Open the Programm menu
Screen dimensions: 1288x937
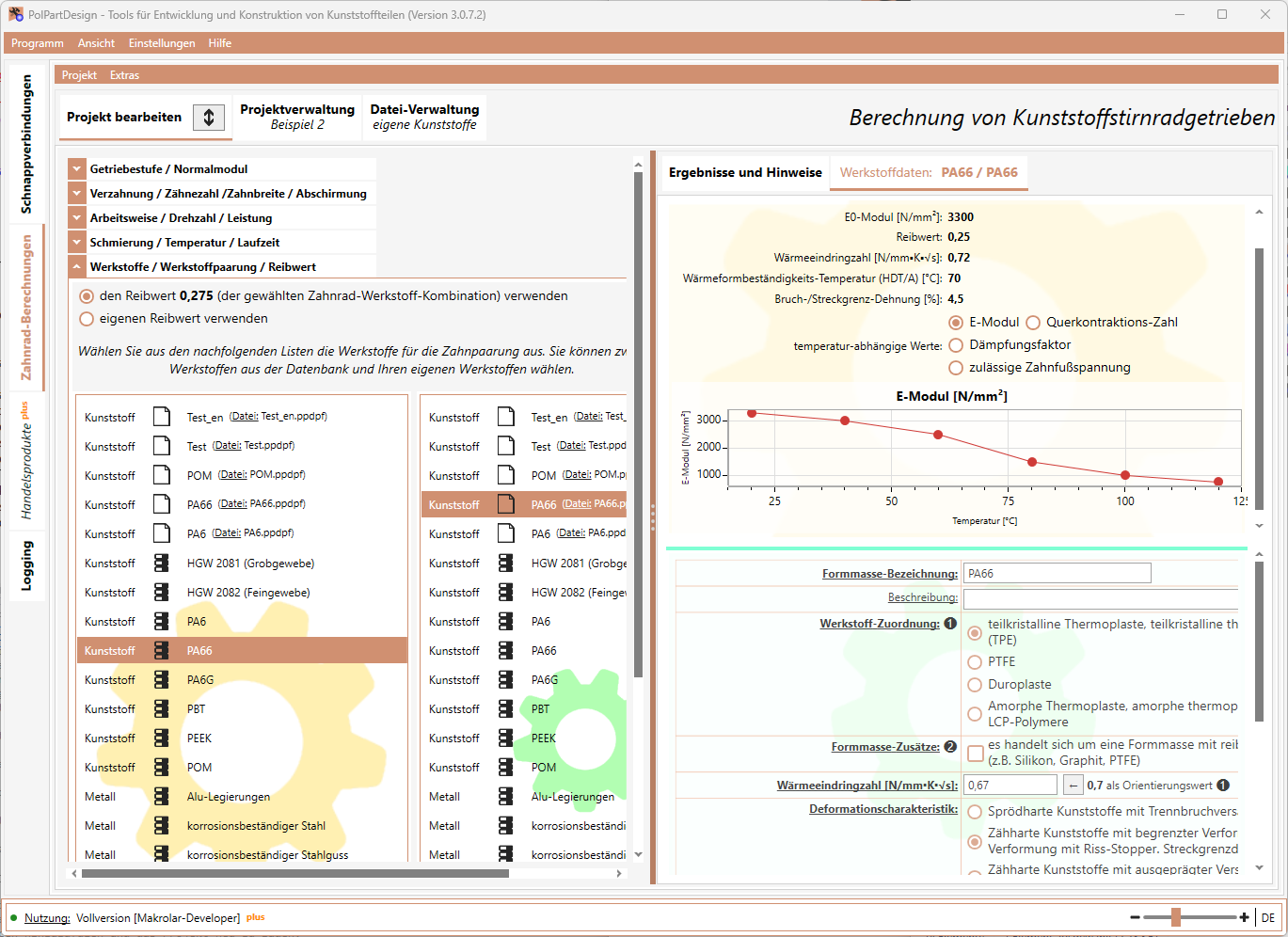[x=38, y=43]
